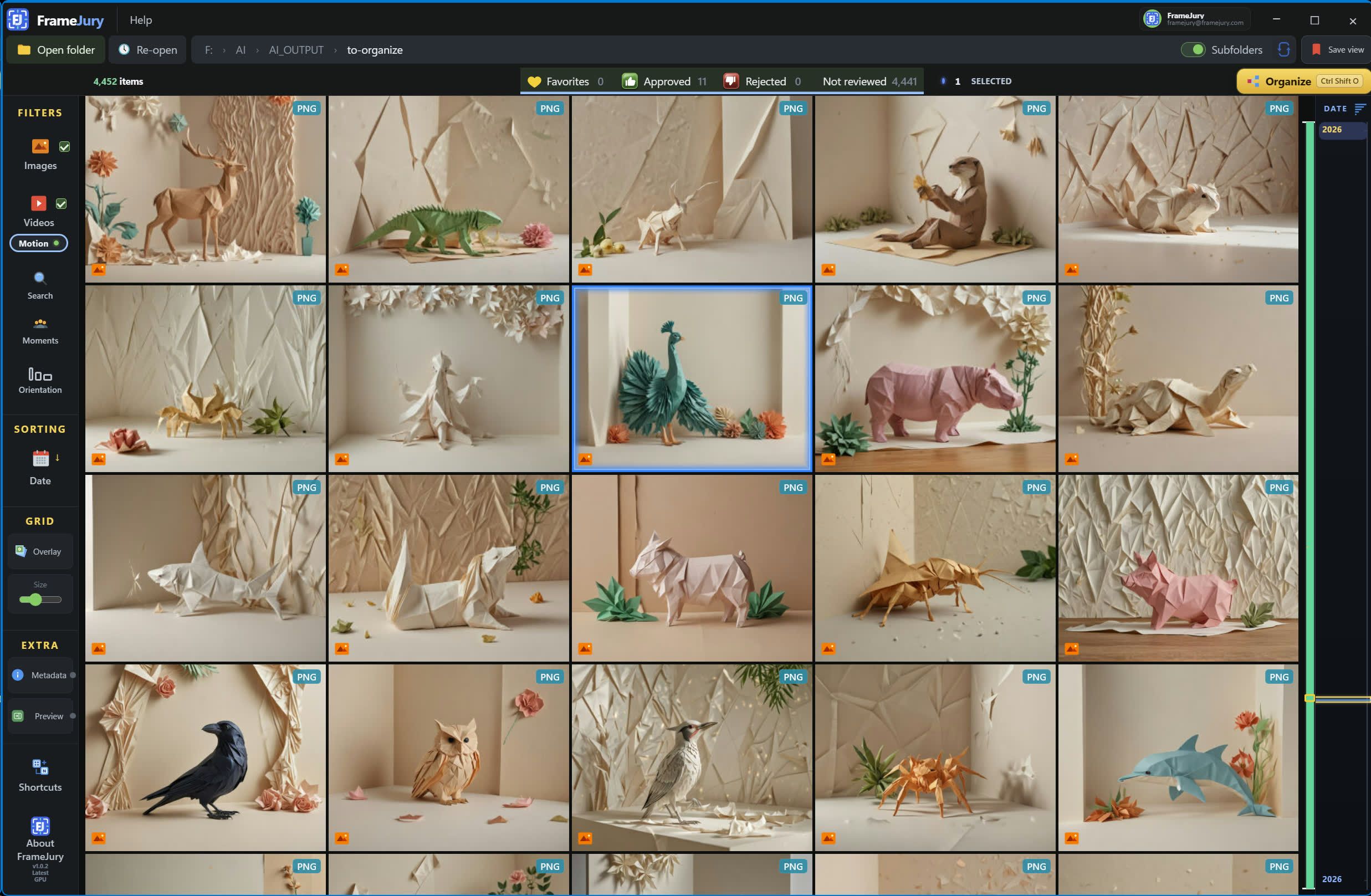
Task: Open the Favorites tab
Action: (x=566, y=82)
